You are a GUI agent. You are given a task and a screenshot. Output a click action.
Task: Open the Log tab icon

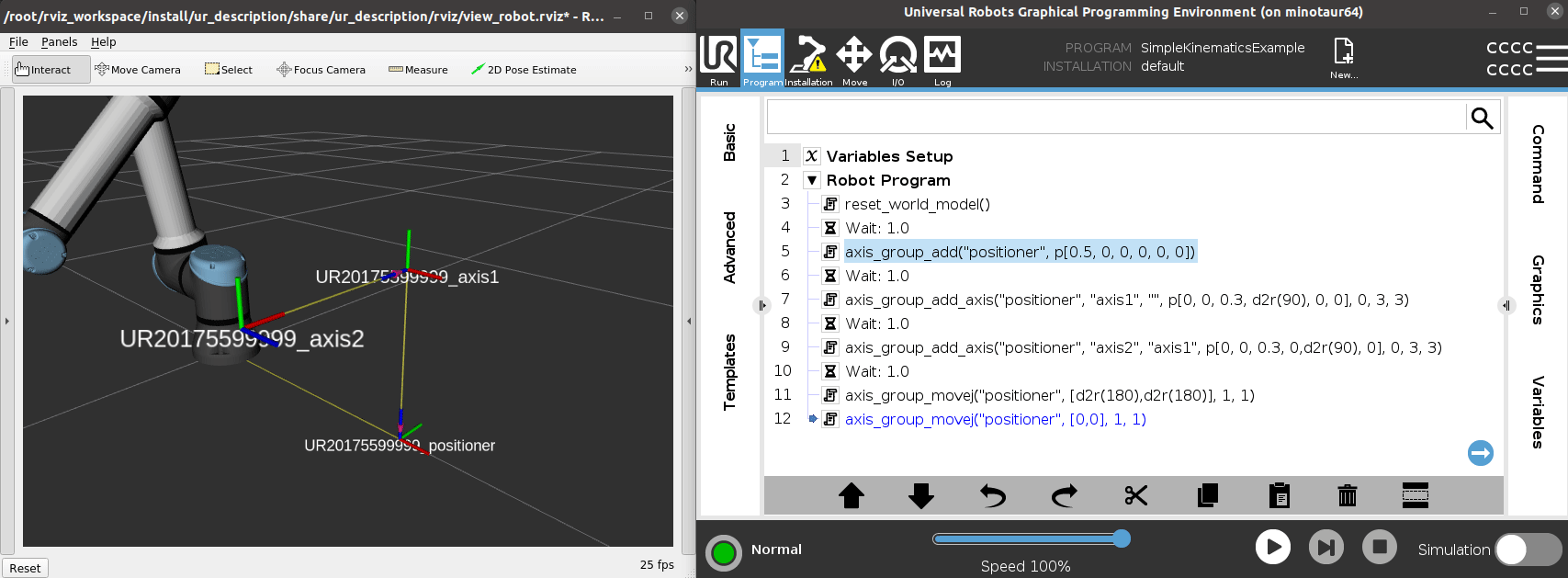click(942, 59)
